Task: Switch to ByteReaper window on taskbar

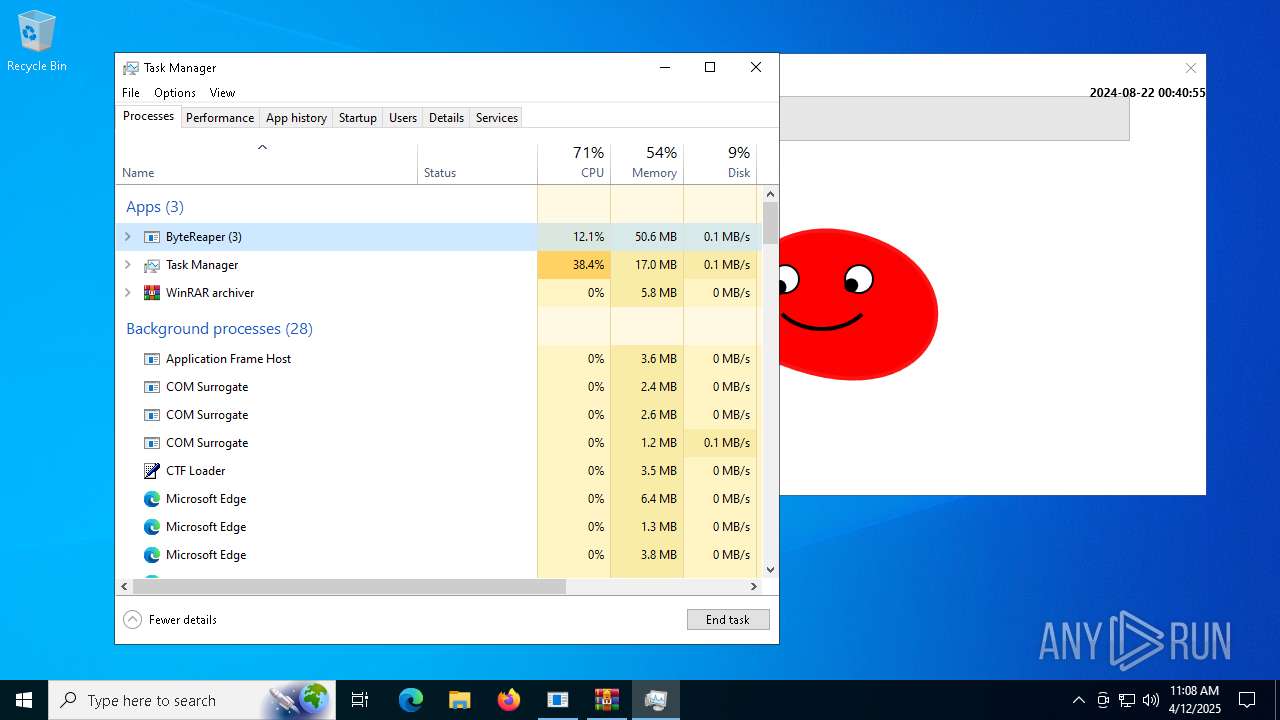Action: pos(557,700)
